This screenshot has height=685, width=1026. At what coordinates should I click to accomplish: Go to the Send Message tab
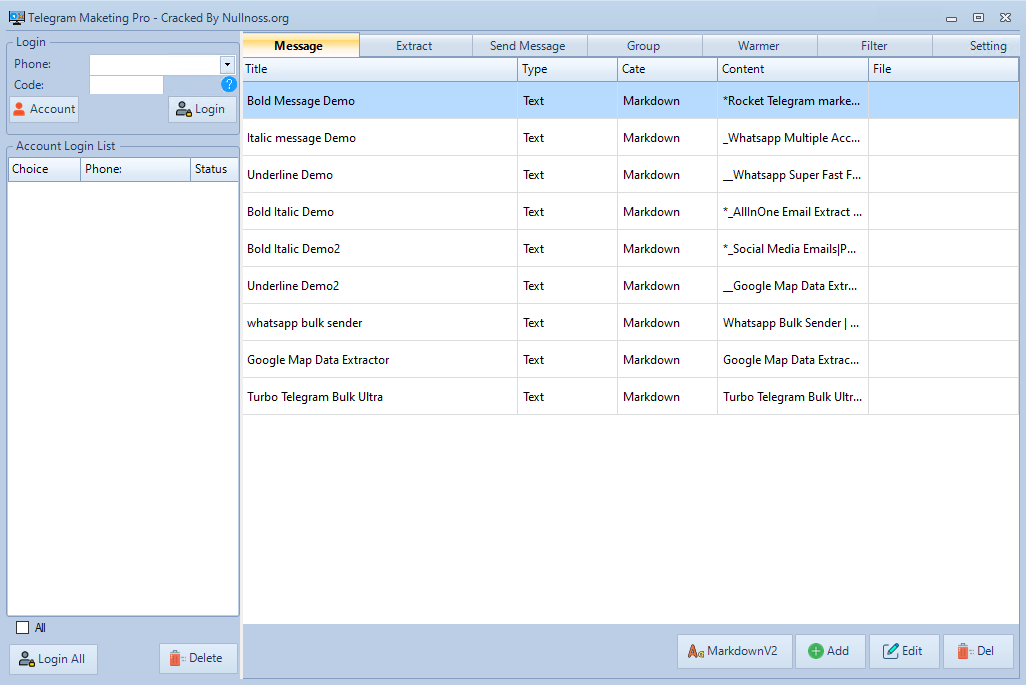(x=529, y=46)
